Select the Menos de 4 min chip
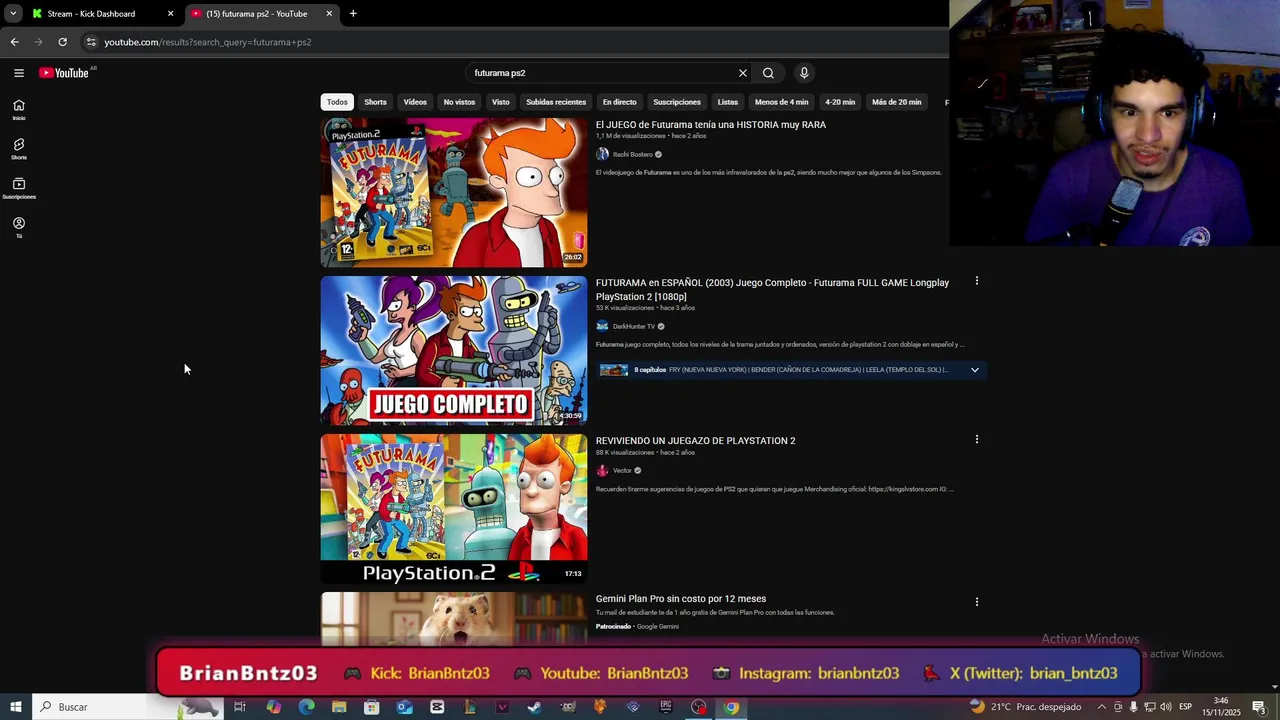This screenshot has height=720, width=1280. [x=781, y=102]
